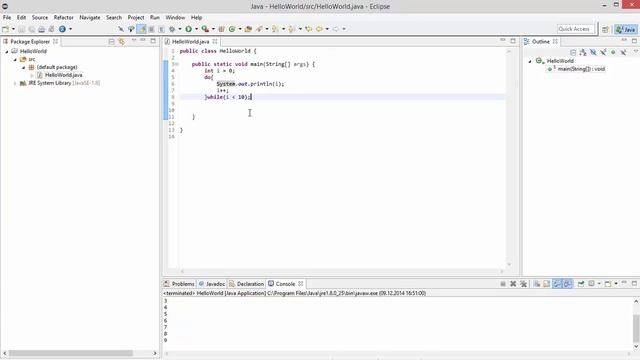Open the Run dropdown arrow
The height and width of the screenshot is (360, 640).
[x=196, y=29]
